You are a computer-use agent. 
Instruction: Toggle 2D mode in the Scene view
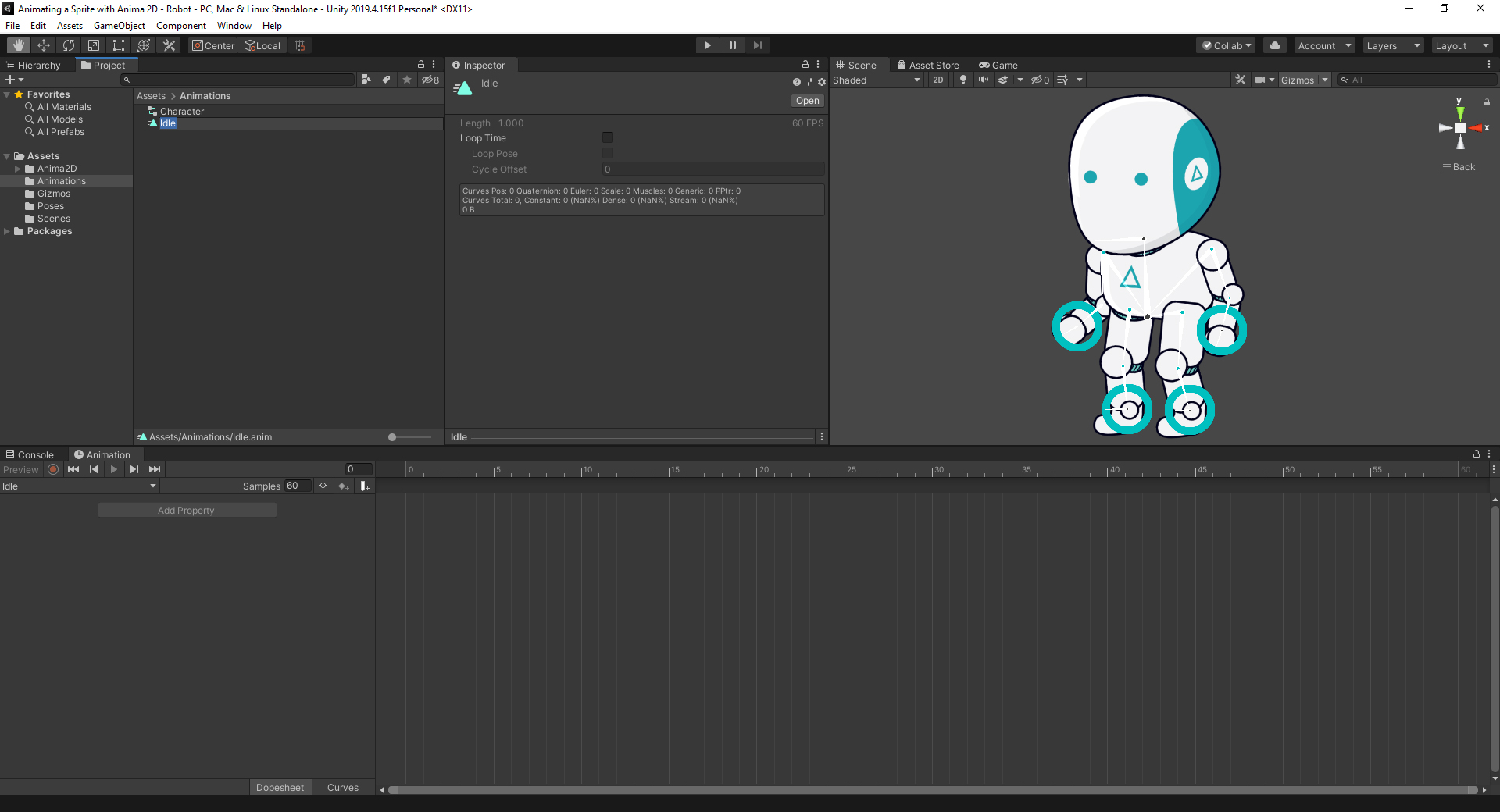tap(938, 80)
